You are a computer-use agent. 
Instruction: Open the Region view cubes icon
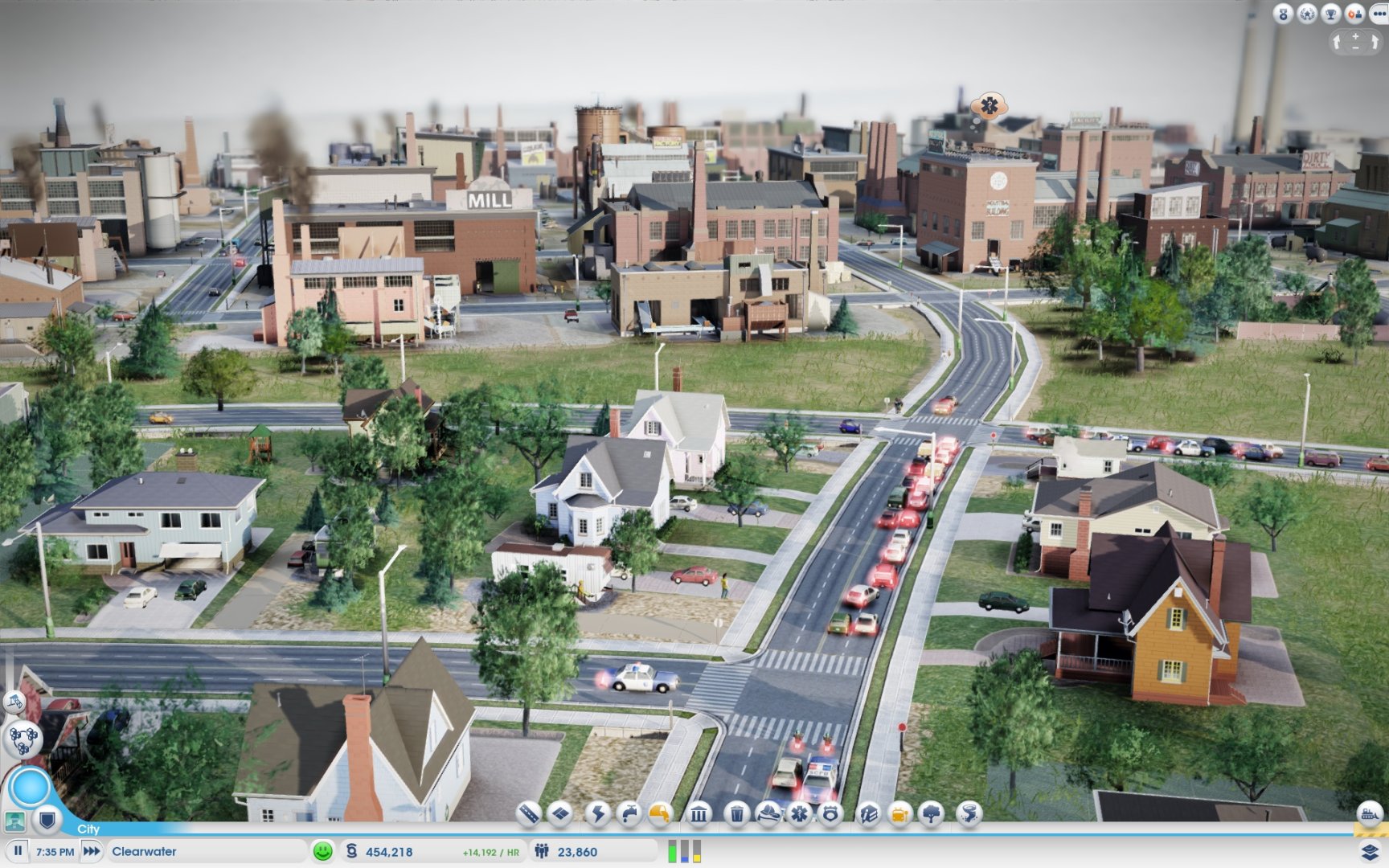22,739
